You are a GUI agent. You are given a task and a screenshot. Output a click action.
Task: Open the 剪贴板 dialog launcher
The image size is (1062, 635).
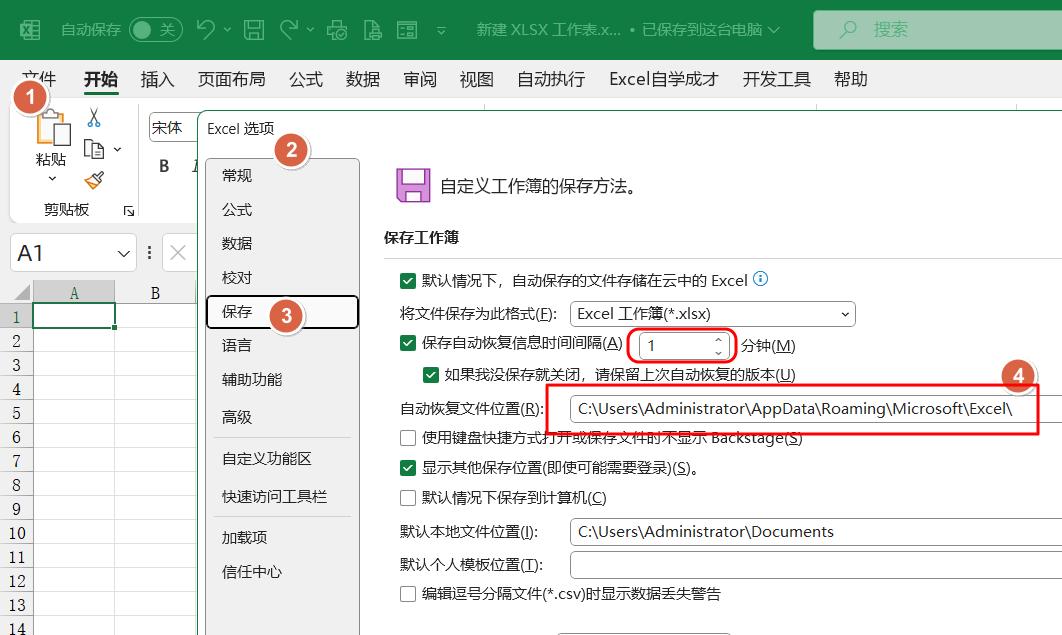click(129, 211)
